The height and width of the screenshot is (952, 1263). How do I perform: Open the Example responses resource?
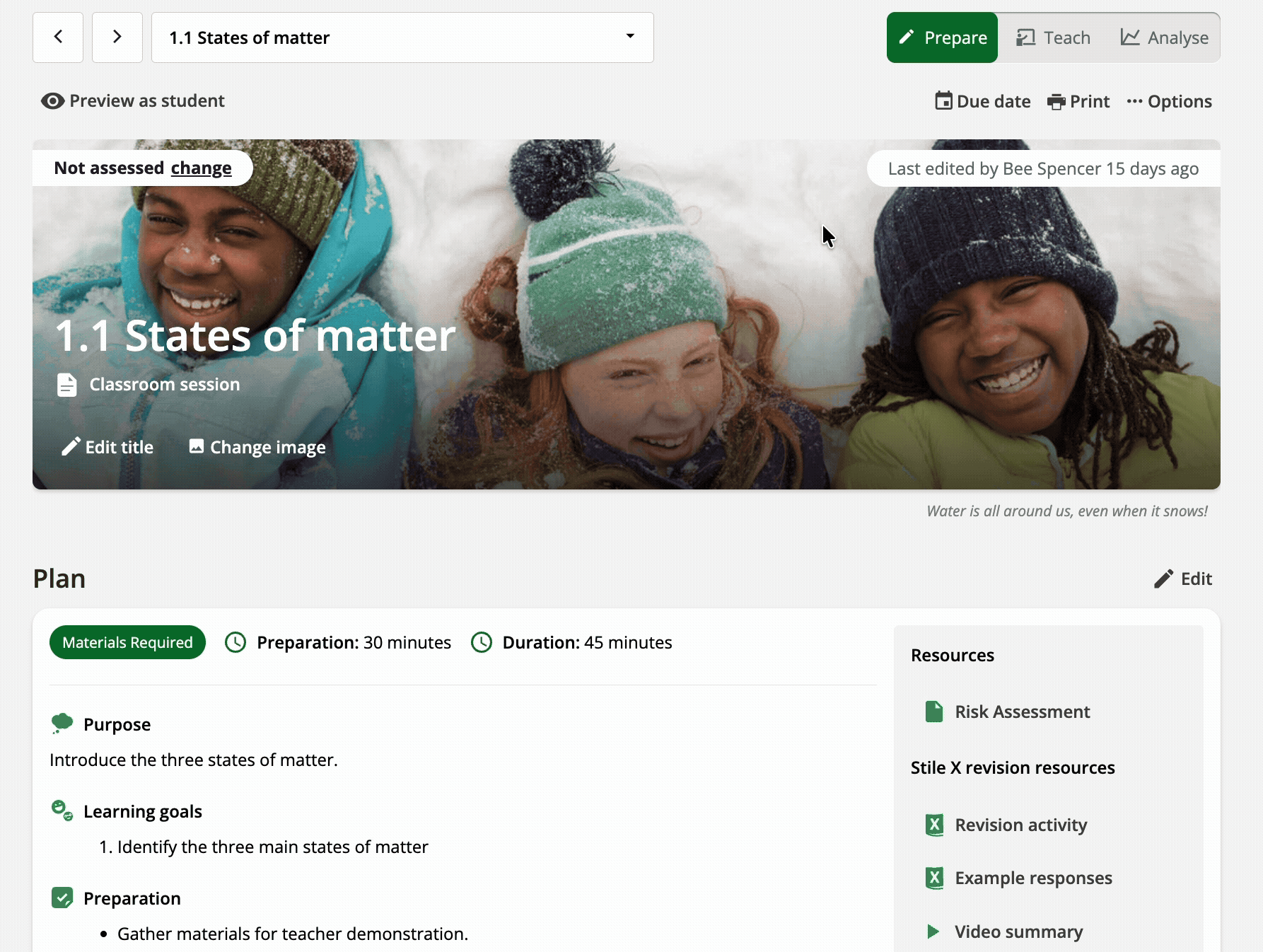[1033, 878]
